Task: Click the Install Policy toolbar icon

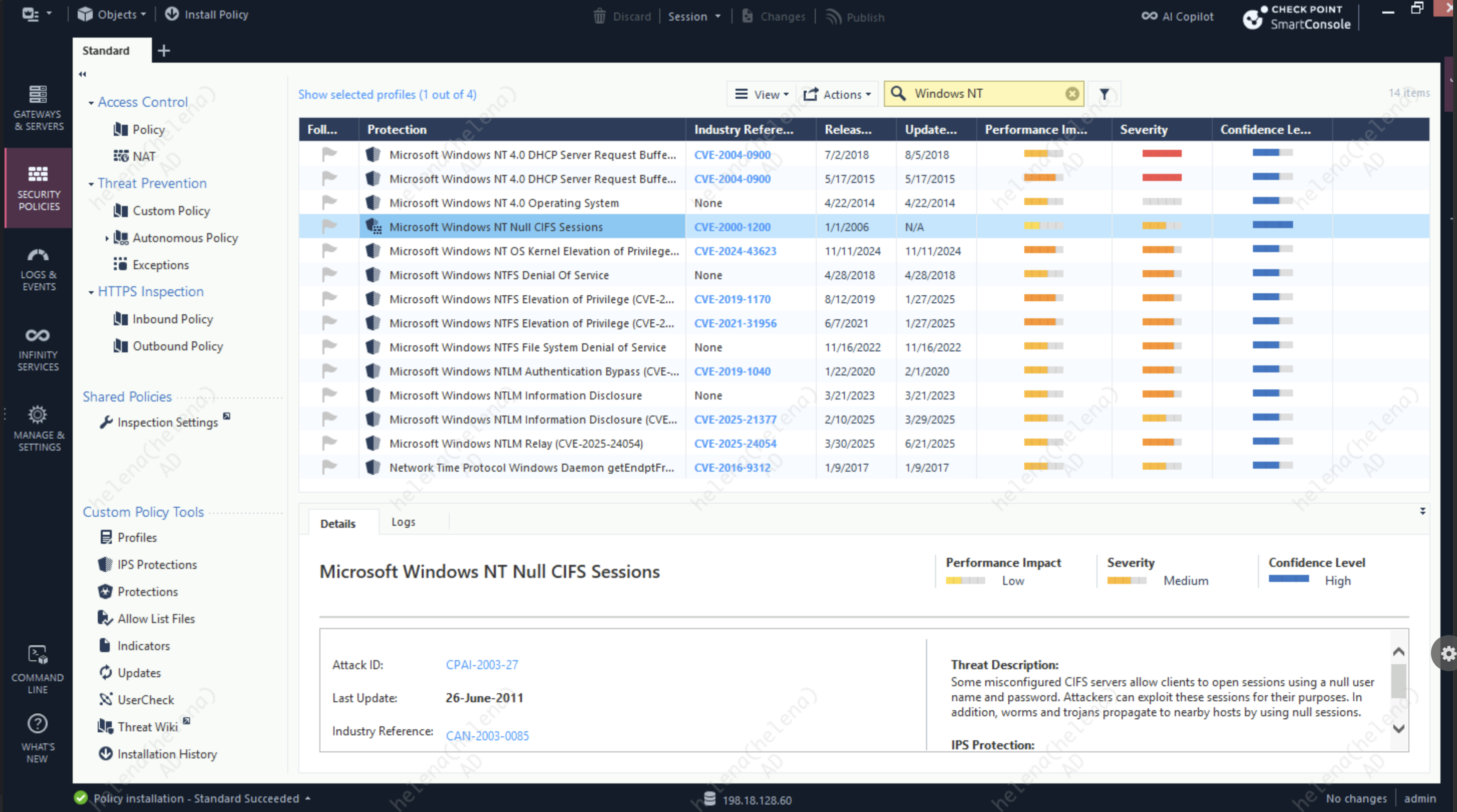Action: 172,14
